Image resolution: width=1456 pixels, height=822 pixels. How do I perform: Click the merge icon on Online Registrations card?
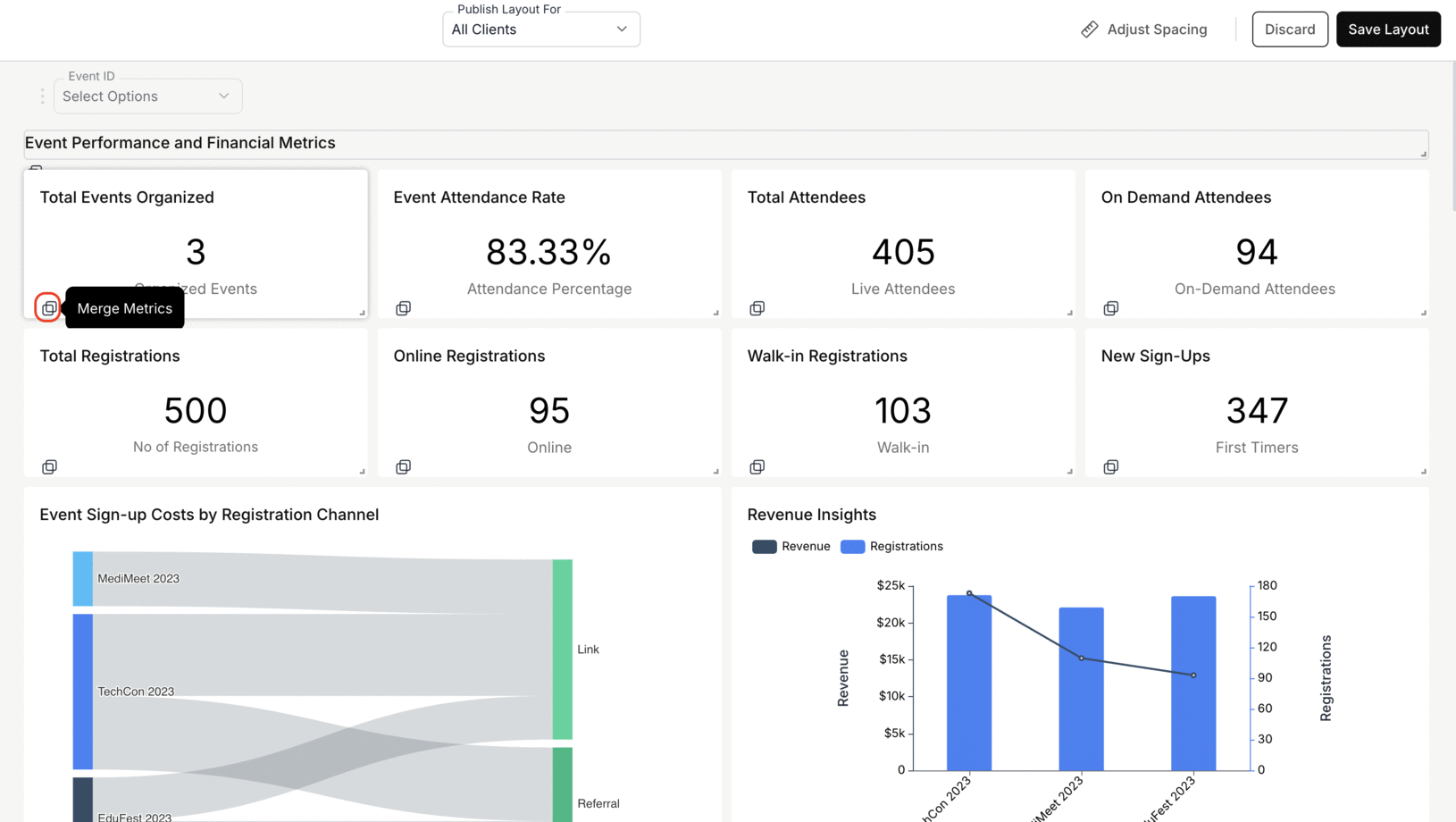[x=403, y=466]
